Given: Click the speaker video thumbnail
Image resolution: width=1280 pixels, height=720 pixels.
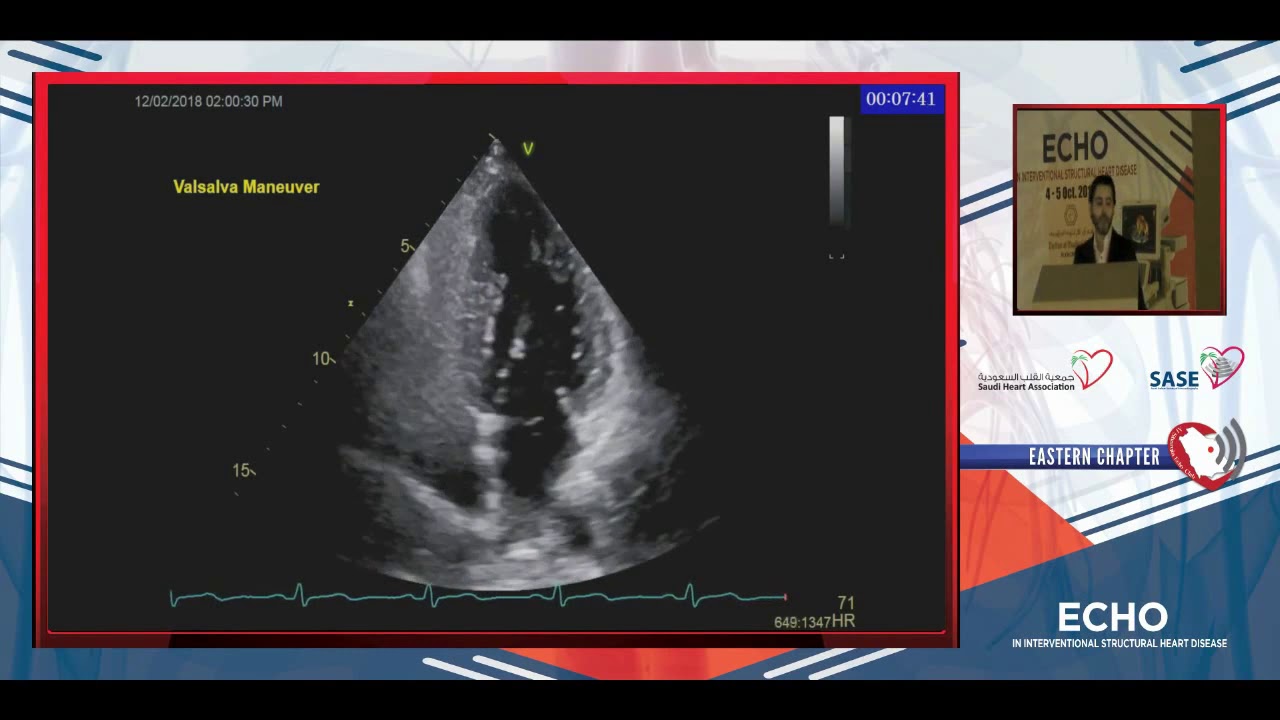Looking at the screenshot, I should click(x=1119, y=210).
